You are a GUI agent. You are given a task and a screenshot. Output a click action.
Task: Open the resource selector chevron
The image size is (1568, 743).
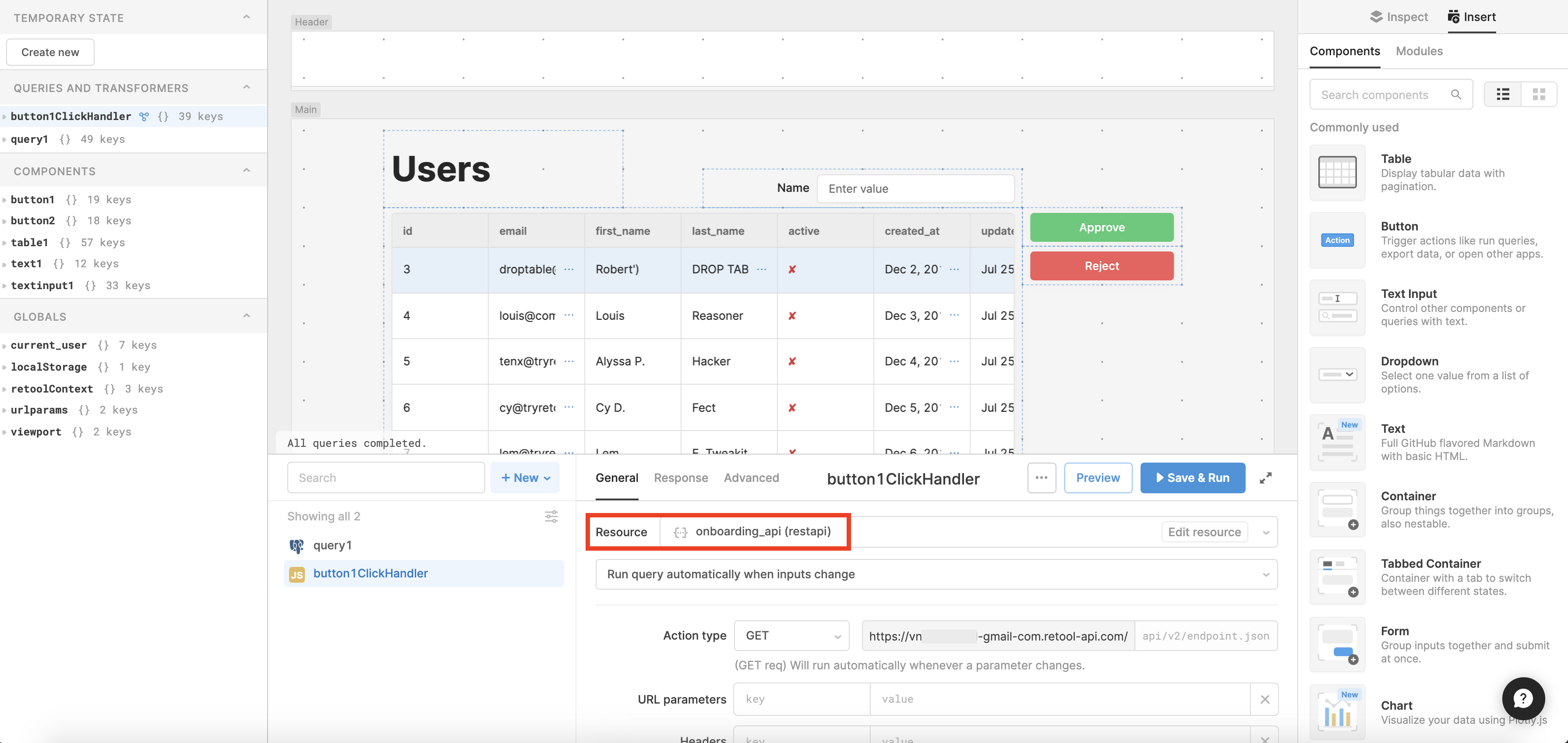pos(1265,532)
